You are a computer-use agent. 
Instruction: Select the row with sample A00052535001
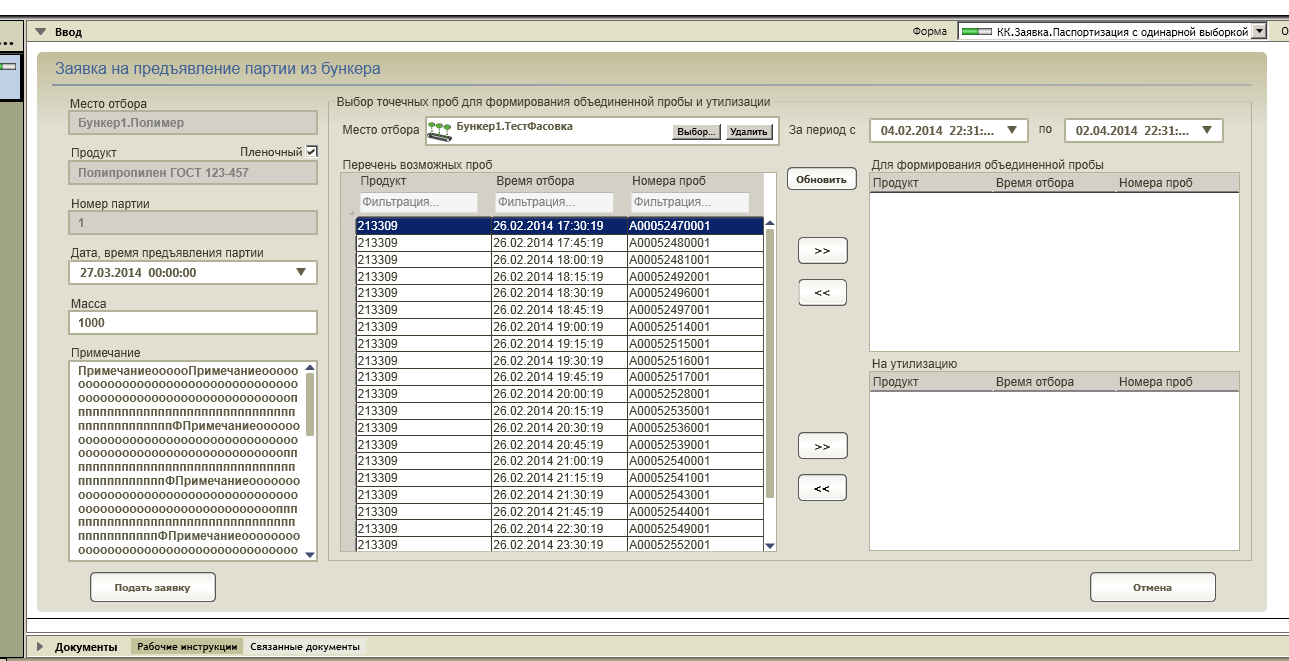(559, 411)
